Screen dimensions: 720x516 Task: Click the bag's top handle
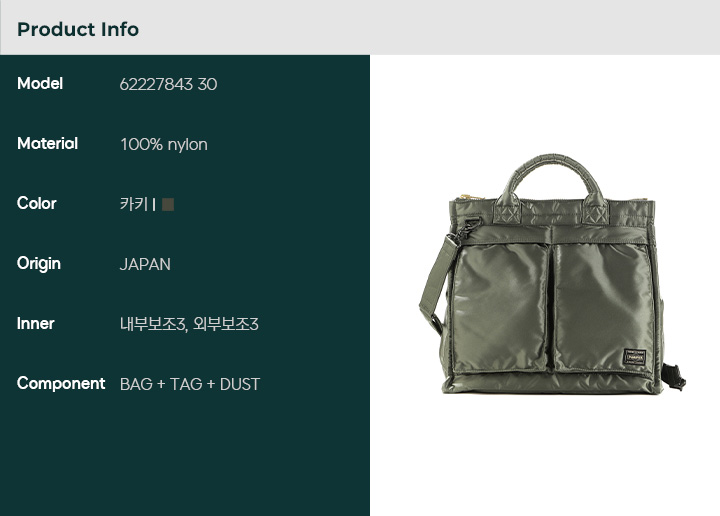point(551,178)
